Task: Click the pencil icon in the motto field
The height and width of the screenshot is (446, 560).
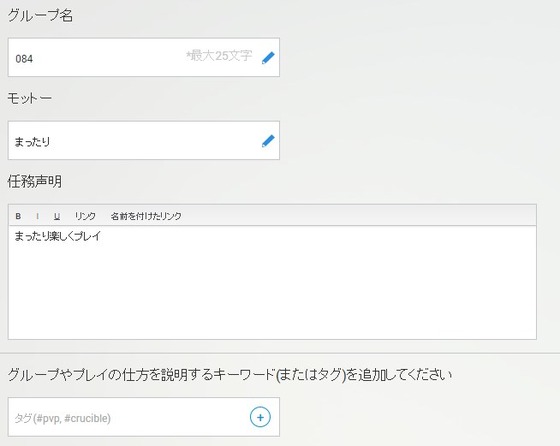Action: [268, 141]
